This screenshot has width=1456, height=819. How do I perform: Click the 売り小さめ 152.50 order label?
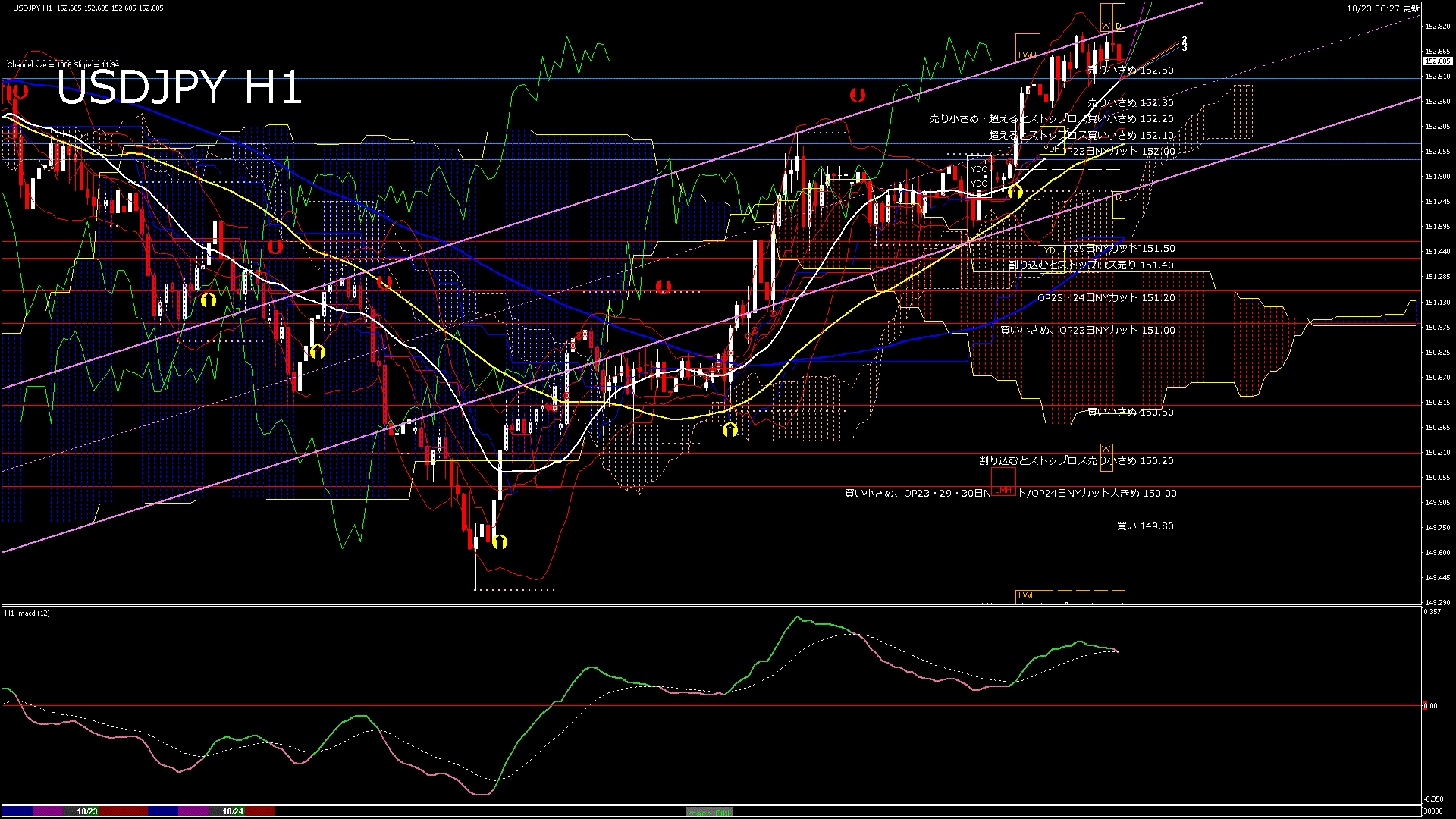(x=1130, y=70)
